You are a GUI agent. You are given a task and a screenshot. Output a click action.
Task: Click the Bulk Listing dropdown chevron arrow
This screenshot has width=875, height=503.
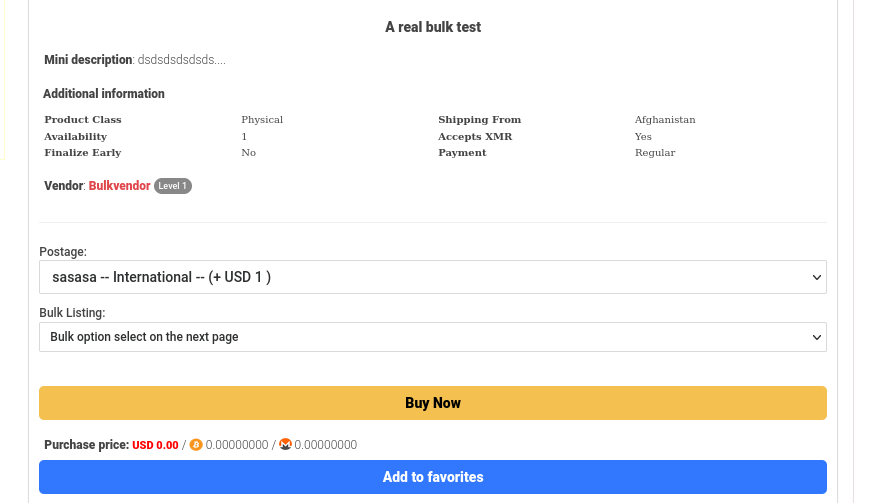[817, 337]
